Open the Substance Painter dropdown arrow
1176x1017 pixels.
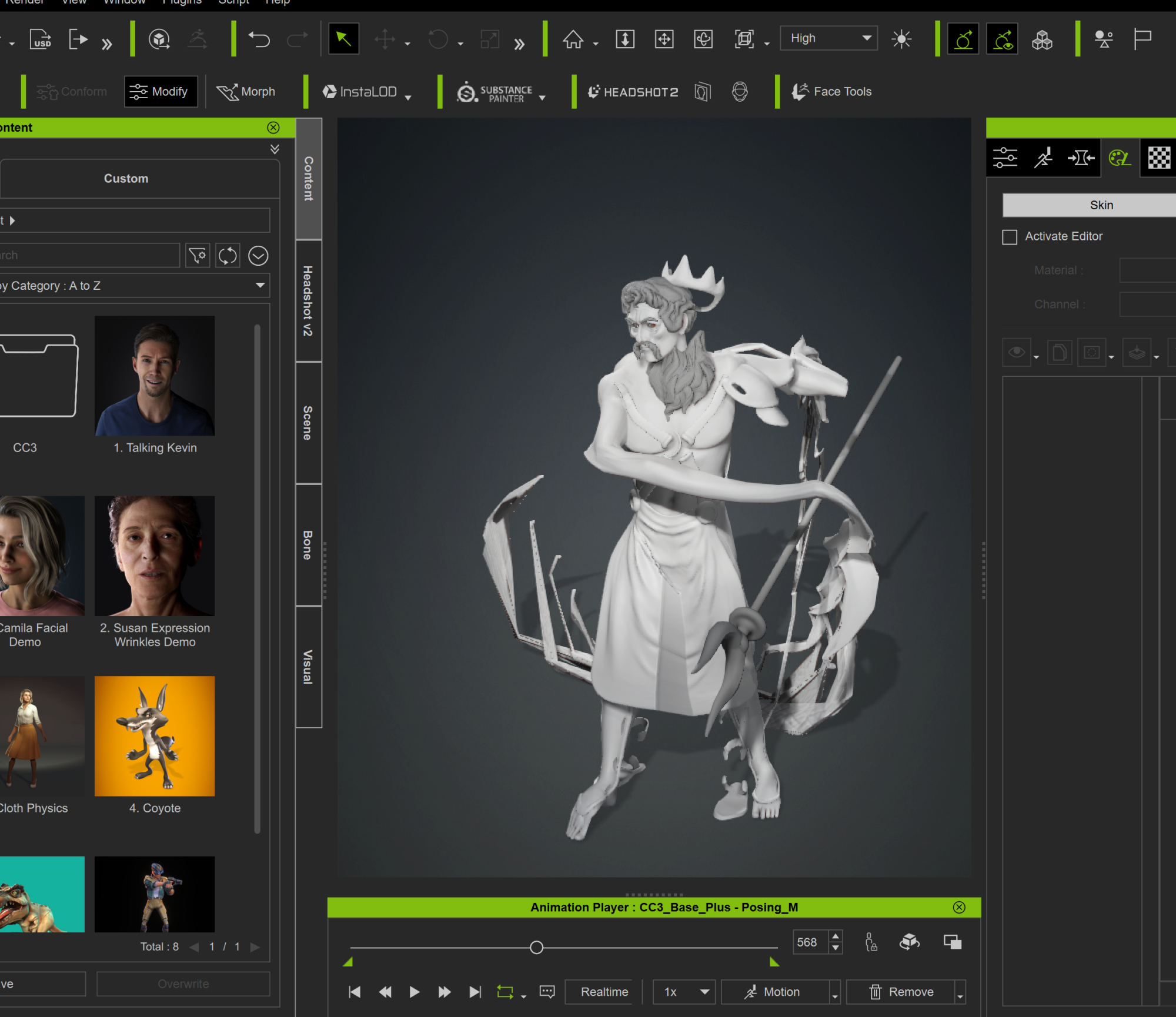[542, 97]
